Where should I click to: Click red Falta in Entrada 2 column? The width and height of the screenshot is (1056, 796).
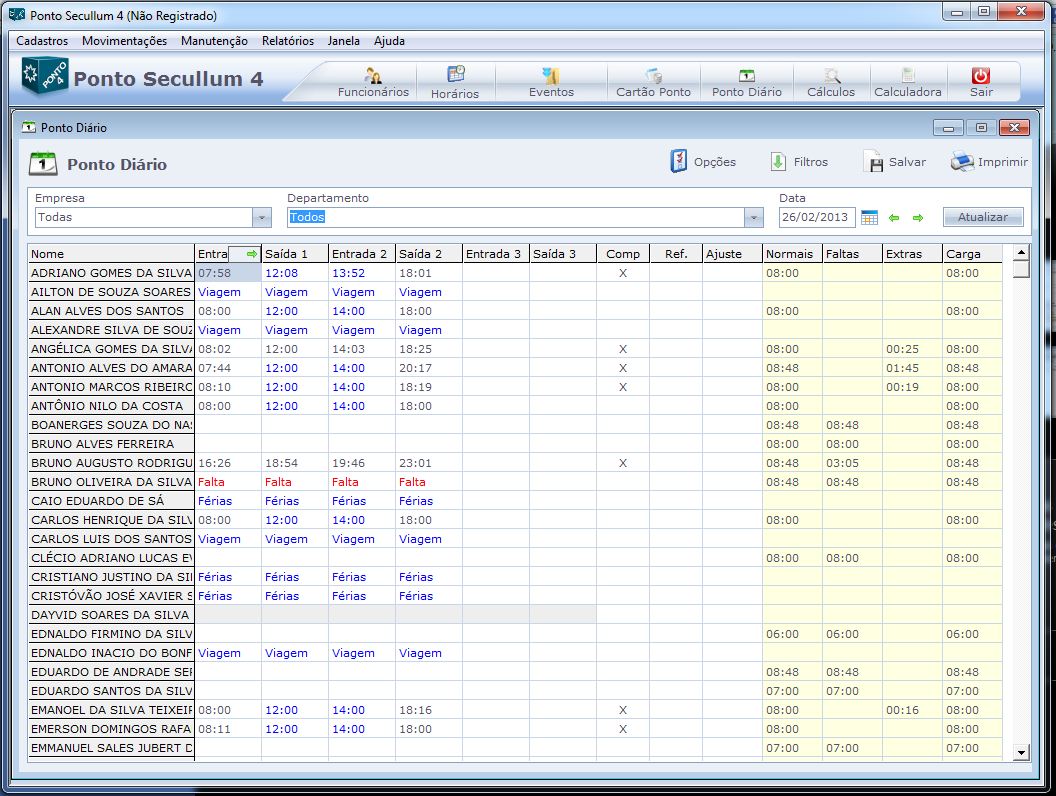click(x=362, y=482)
